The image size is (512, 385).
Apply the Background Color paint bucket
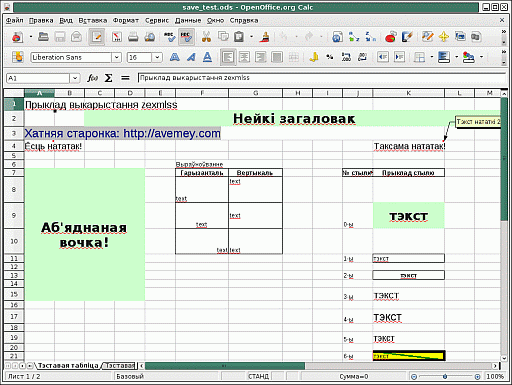tap(444, 57)
